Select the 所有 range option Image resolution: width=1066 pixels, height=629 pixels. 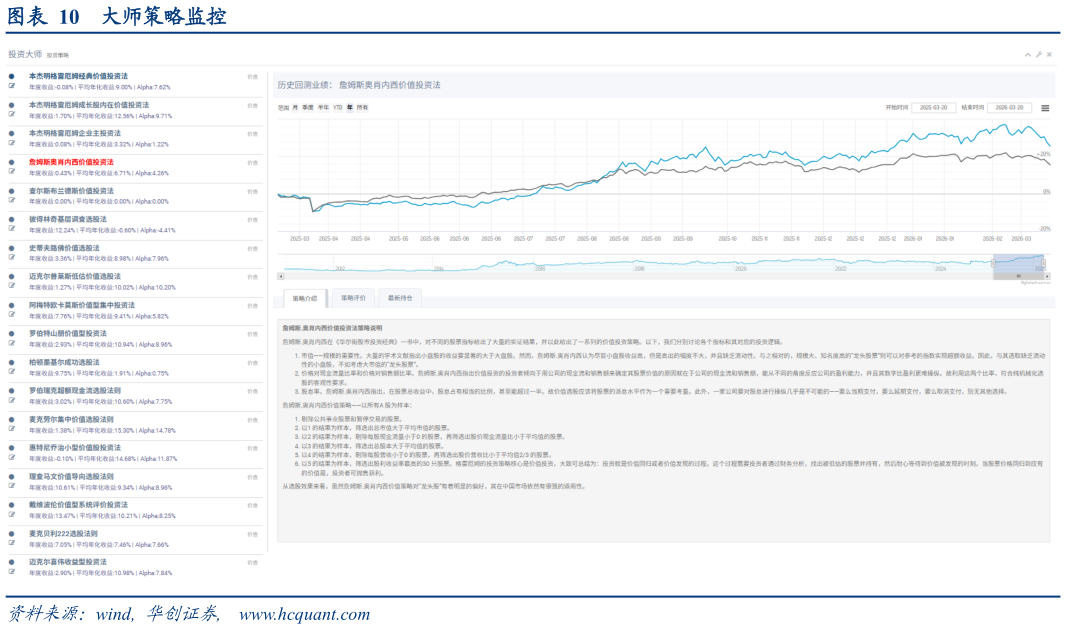(x=362, y=107)
